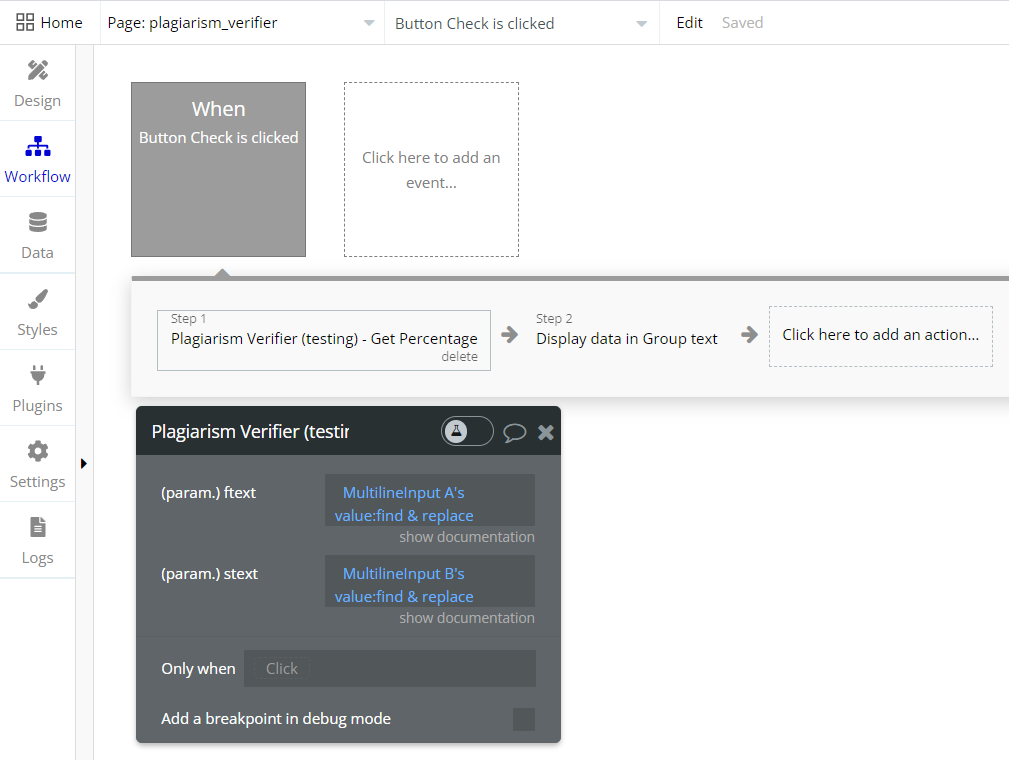Click the Add a breakpoint in debug mode label

pos(276,719)
